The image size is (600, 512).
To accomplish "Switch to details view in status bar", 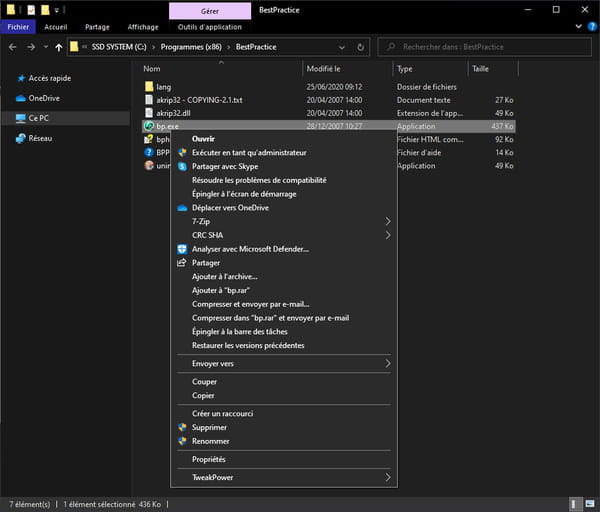I will click(574, 504).
